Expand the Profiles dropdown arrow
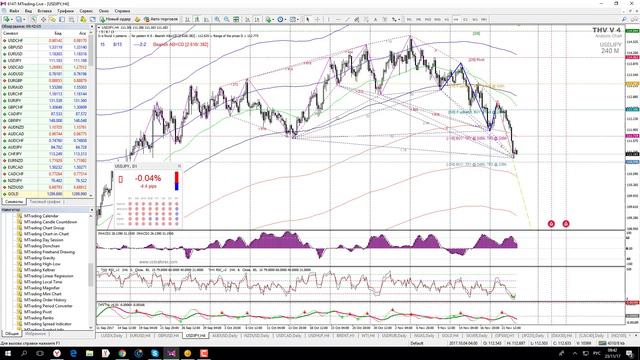This screenshot has width=640, height=360. tap(24, 19)
